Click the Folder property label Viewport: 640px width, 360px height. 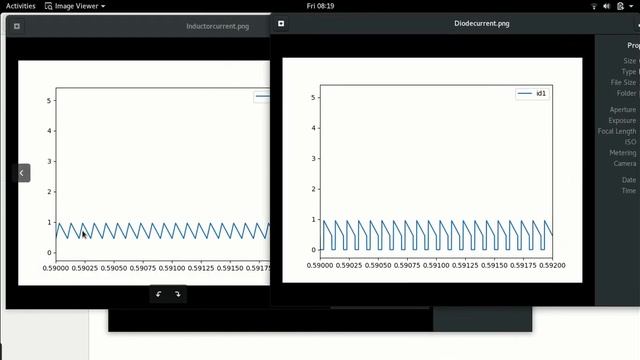point(626,93)
